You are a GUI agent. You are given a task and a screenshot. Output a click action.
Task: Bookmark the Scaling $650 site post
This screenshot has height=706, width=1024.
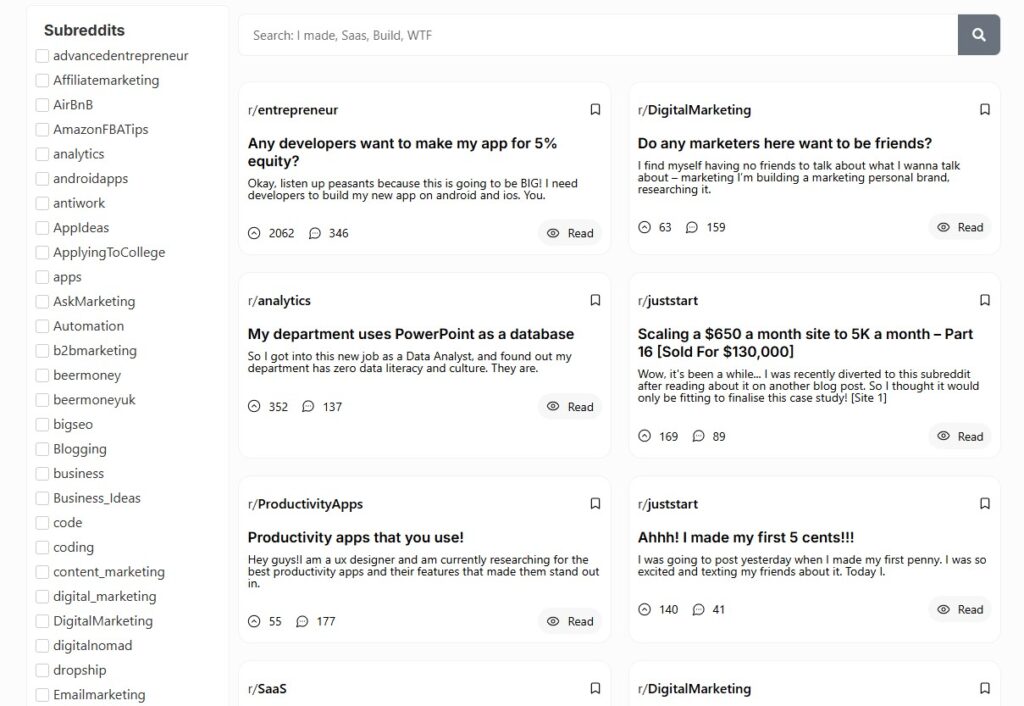(x=984, y=300)
